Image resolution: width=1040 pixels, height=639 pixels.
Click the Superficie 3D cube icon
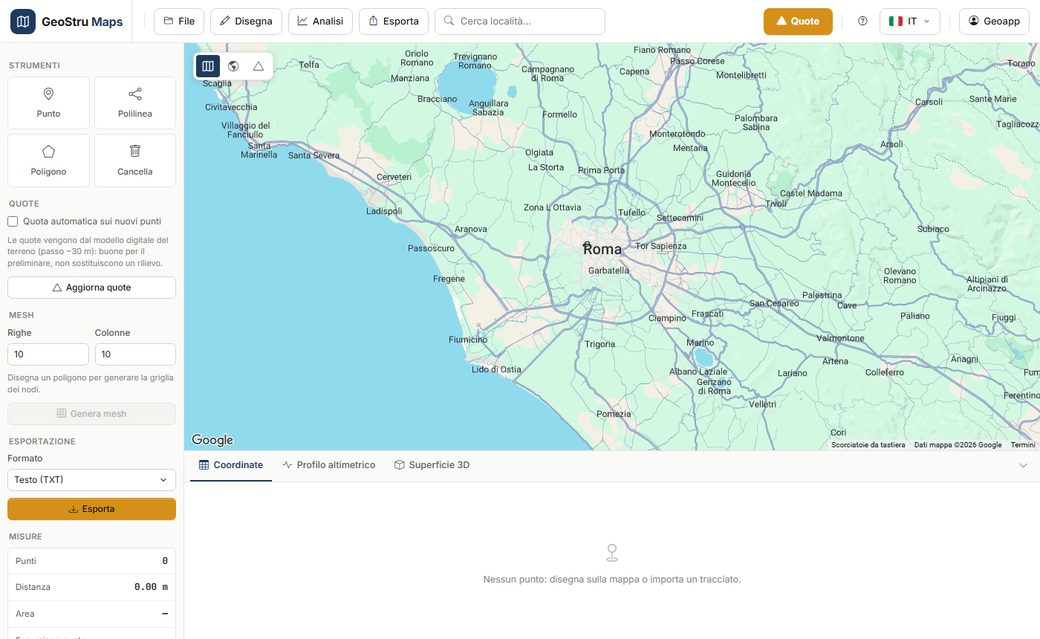[x=399, y=465]
